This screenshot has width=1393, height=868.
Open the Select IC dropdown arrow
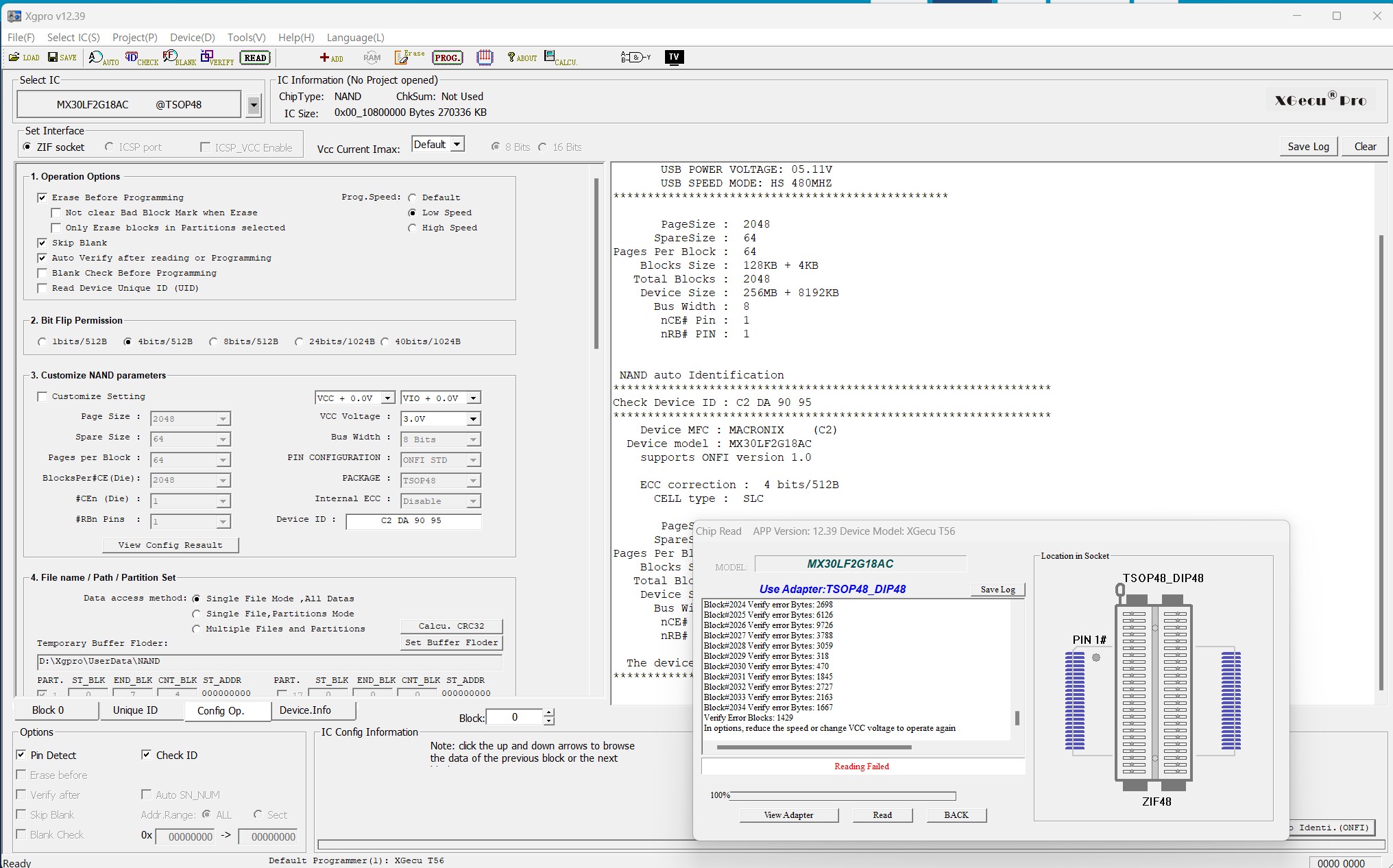point(254,105)
